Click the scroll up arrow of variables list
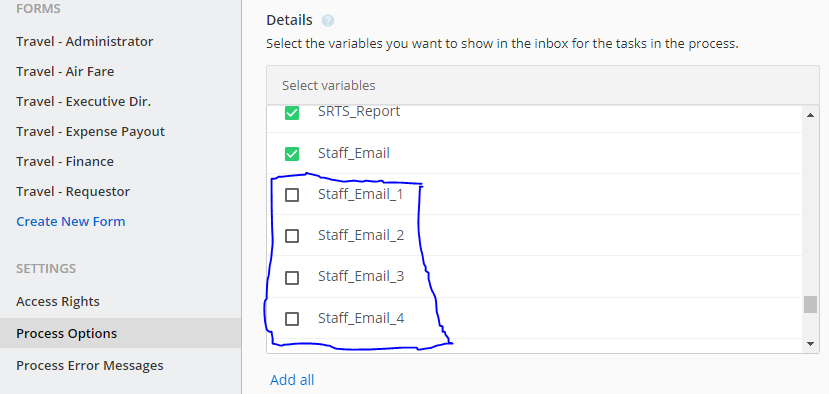Image resolution: width=829 pixels, height=394 pixels. click(810, 115)
